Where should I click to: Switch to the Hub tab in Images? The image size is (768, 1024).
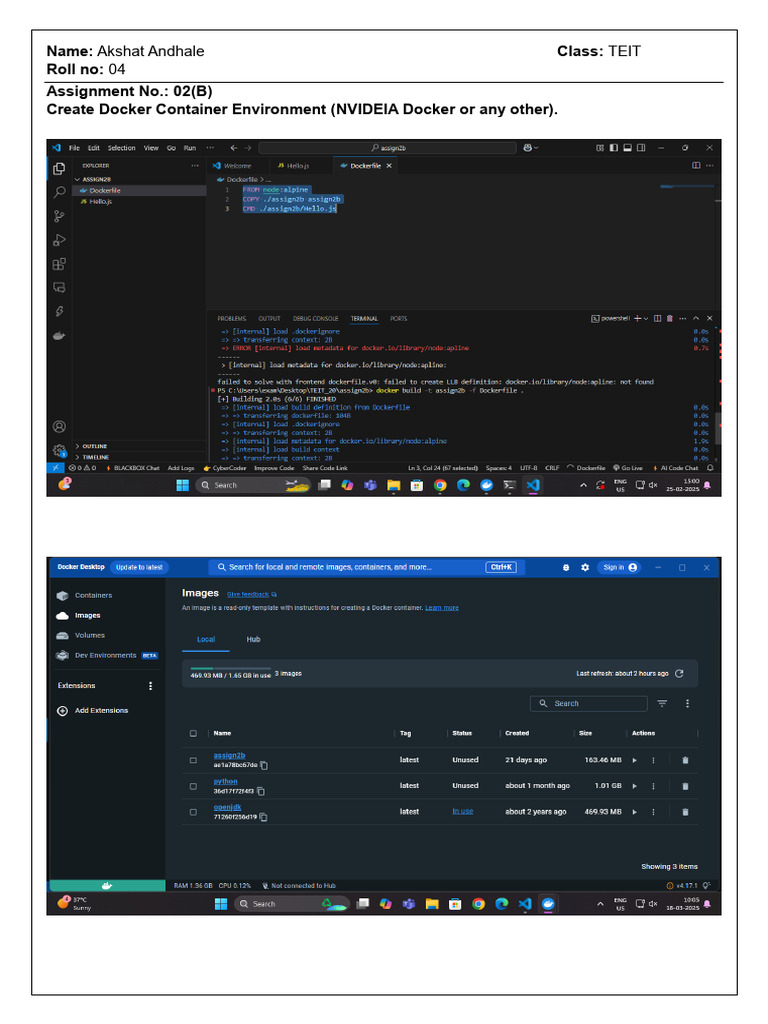253,639
